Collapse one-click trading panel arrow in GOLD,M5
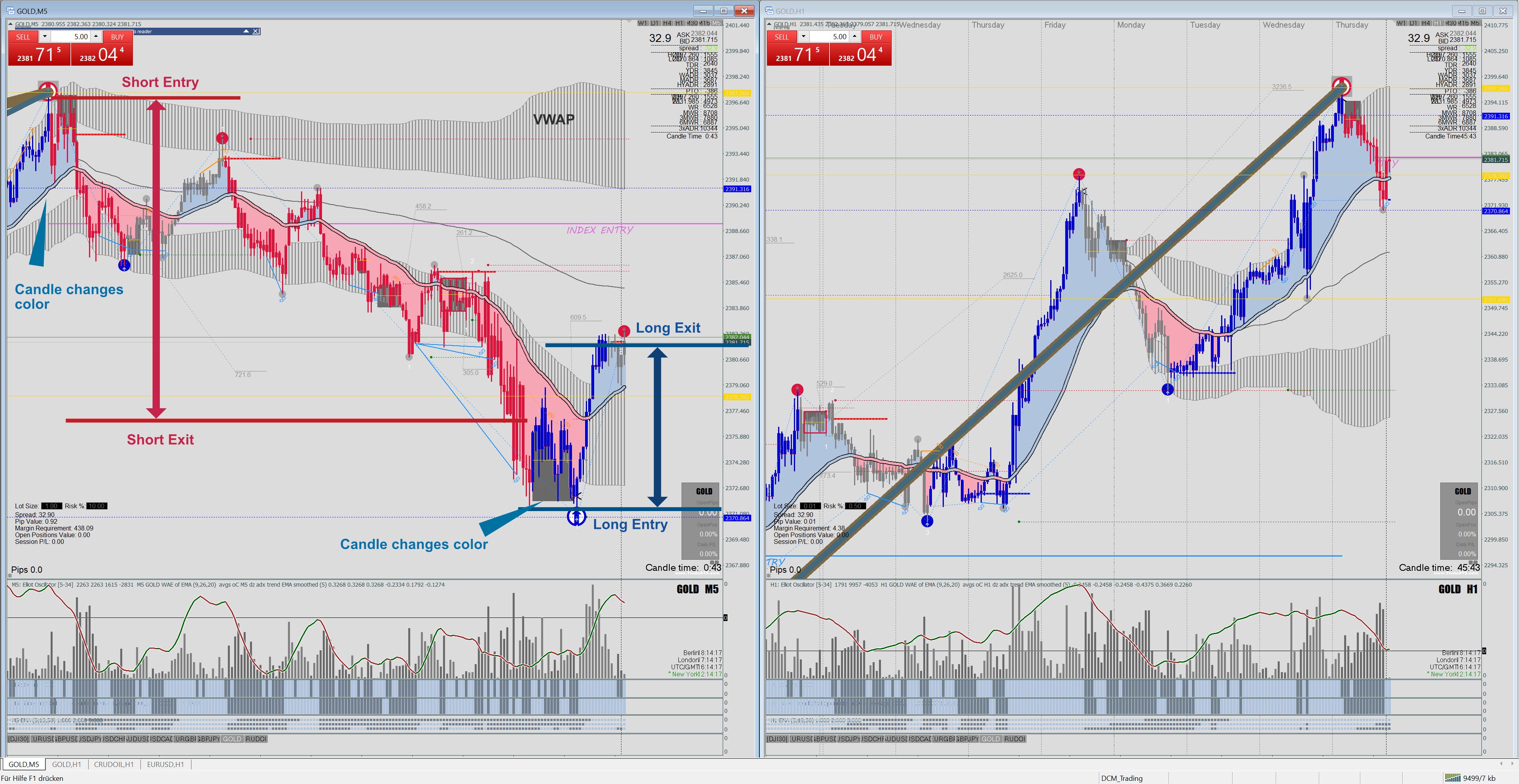The width and height of the screenshot is (1519, 784). (x=11, y=24)
